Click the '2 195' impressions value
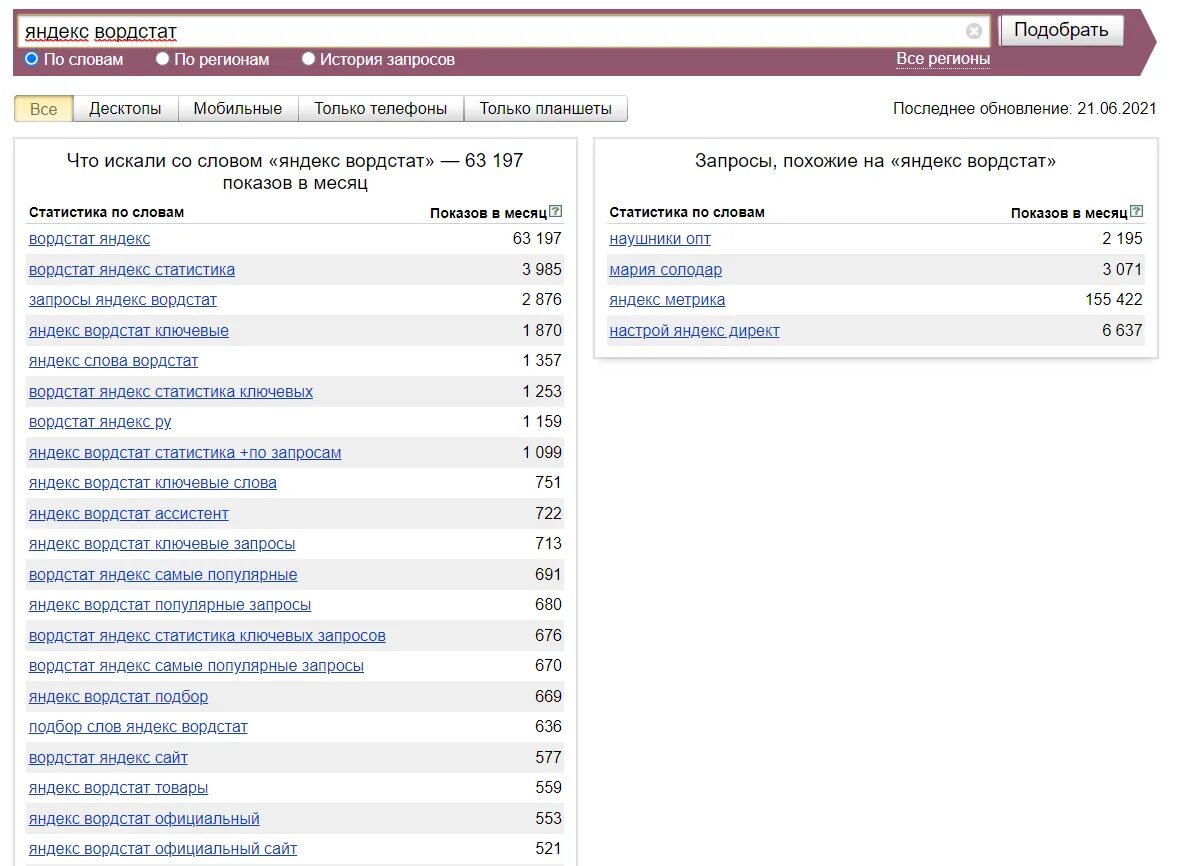Screen dimensions: 1183x866 [x=1122, y=239]
